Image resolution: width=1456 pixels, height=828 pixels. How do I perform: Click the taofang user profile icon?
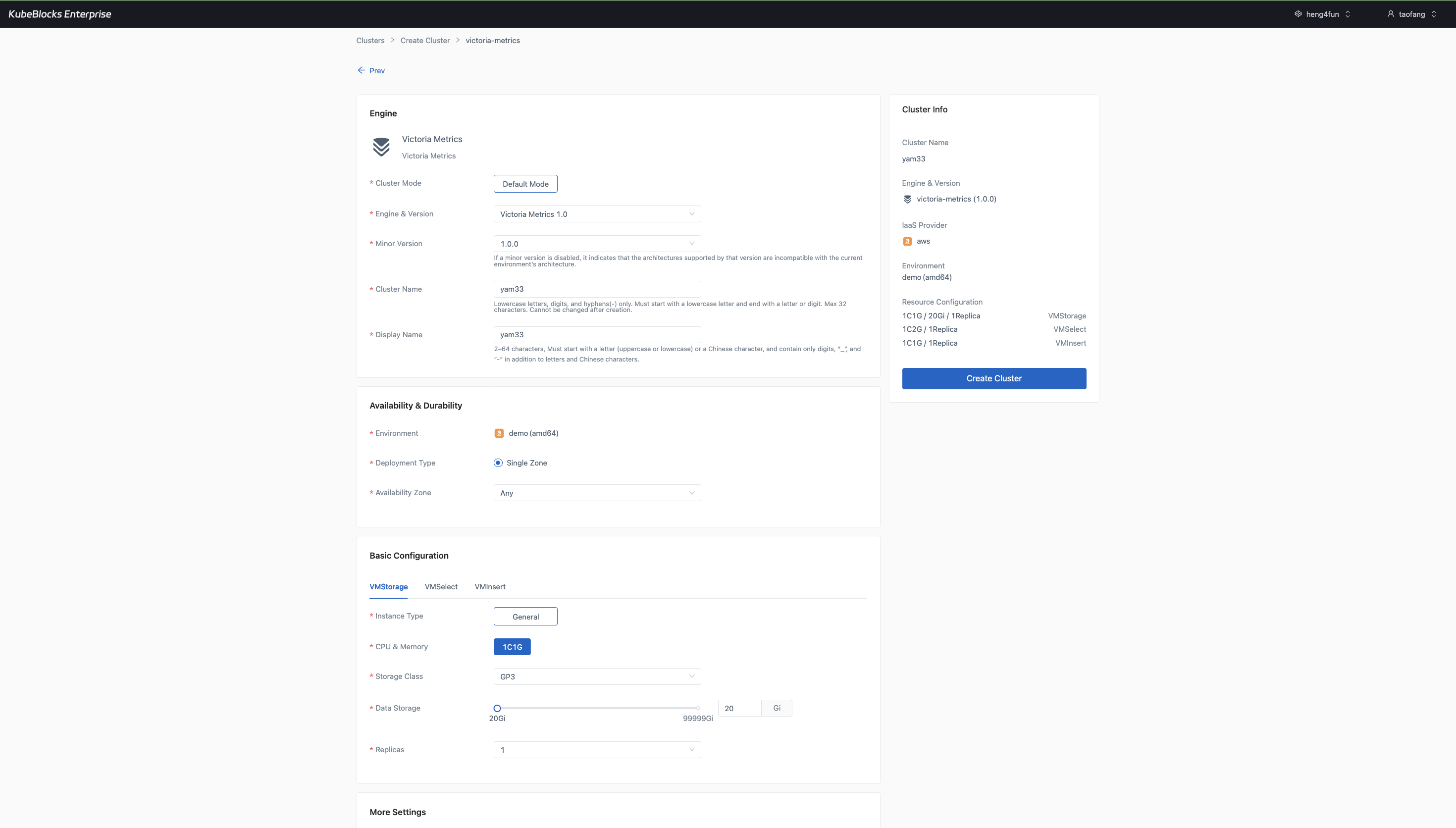[1390, 14]
